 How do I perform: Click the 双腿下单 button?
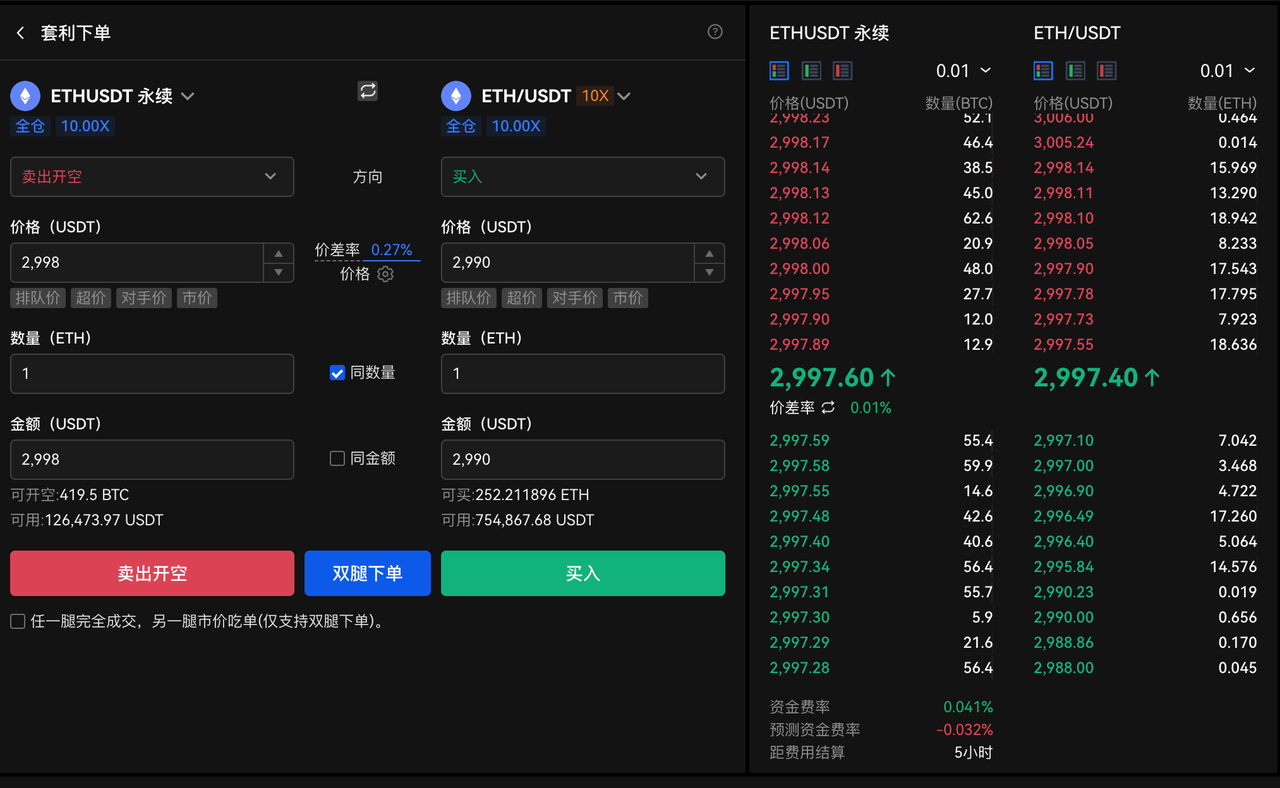point(368,573)
